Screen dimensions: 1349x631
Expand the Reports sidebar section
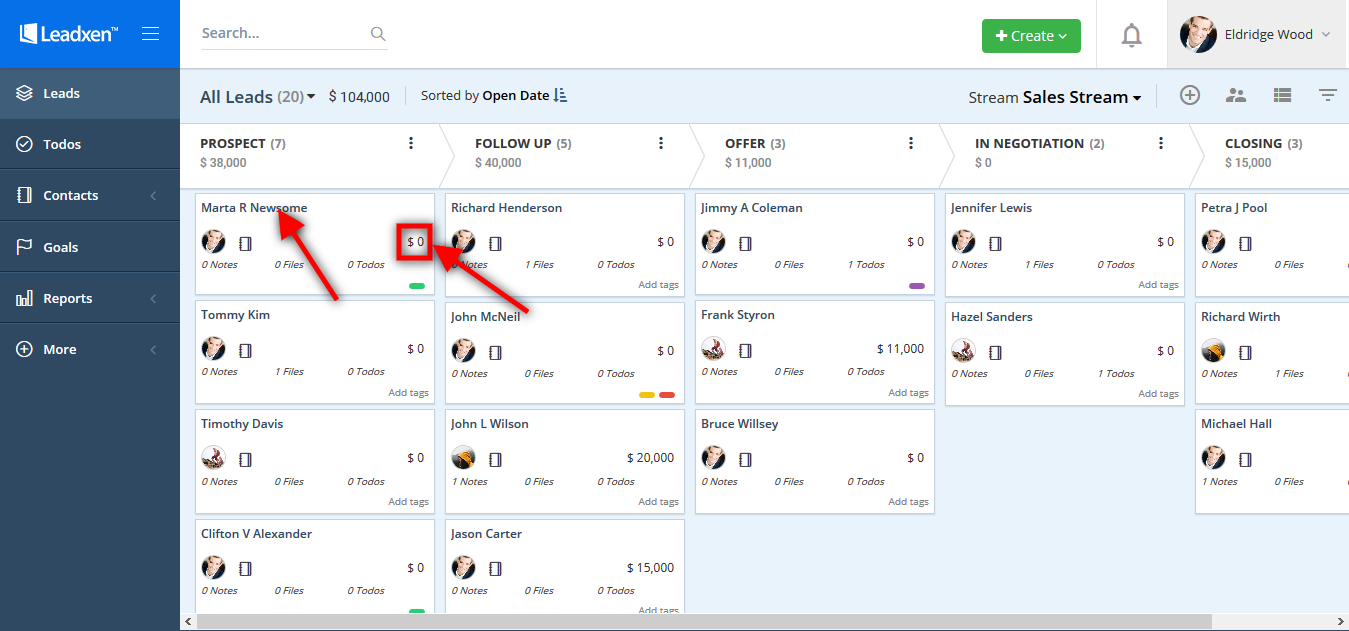pyautogui.click(x=90, y=298)
